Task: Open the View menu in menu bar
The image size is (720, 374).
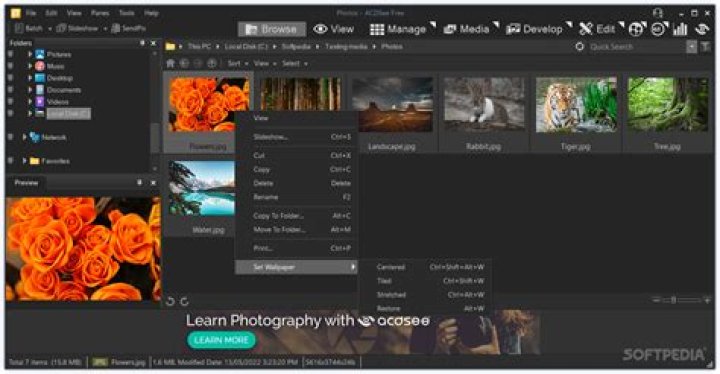Action: coord(74,13)
